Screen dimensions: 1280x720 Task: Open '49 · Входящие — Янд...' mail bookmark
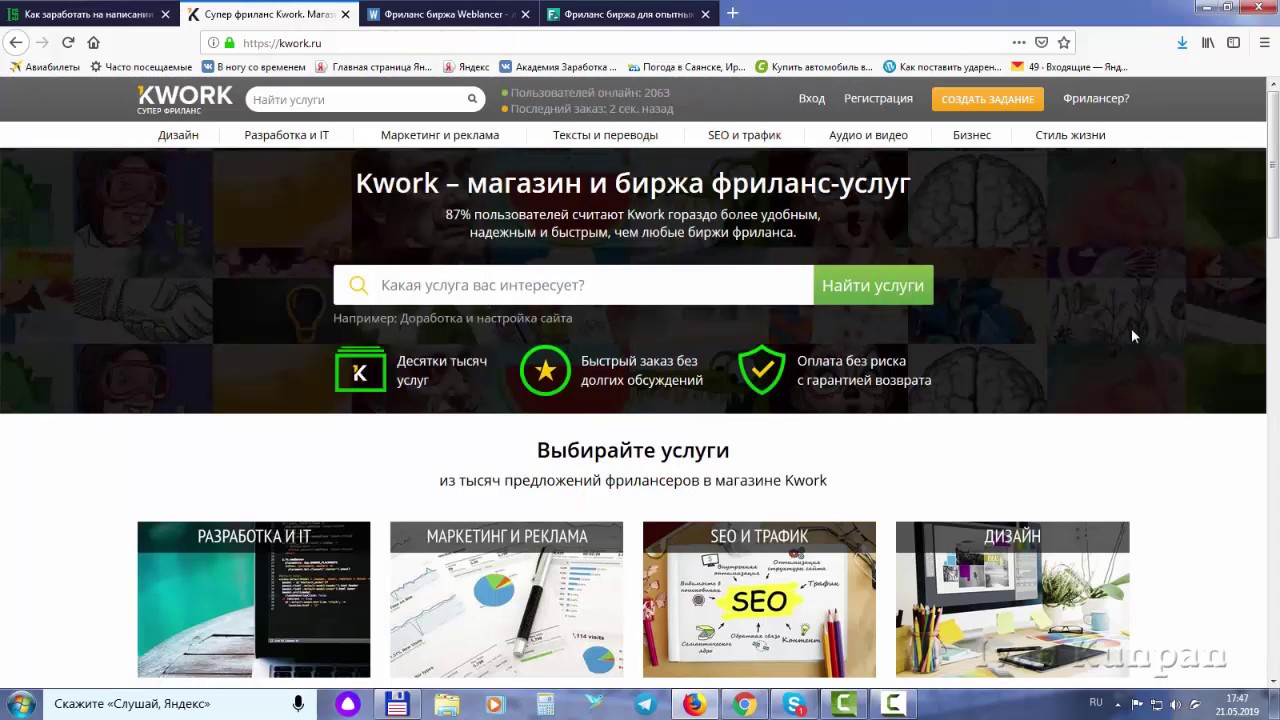(x=1069, y=67)
